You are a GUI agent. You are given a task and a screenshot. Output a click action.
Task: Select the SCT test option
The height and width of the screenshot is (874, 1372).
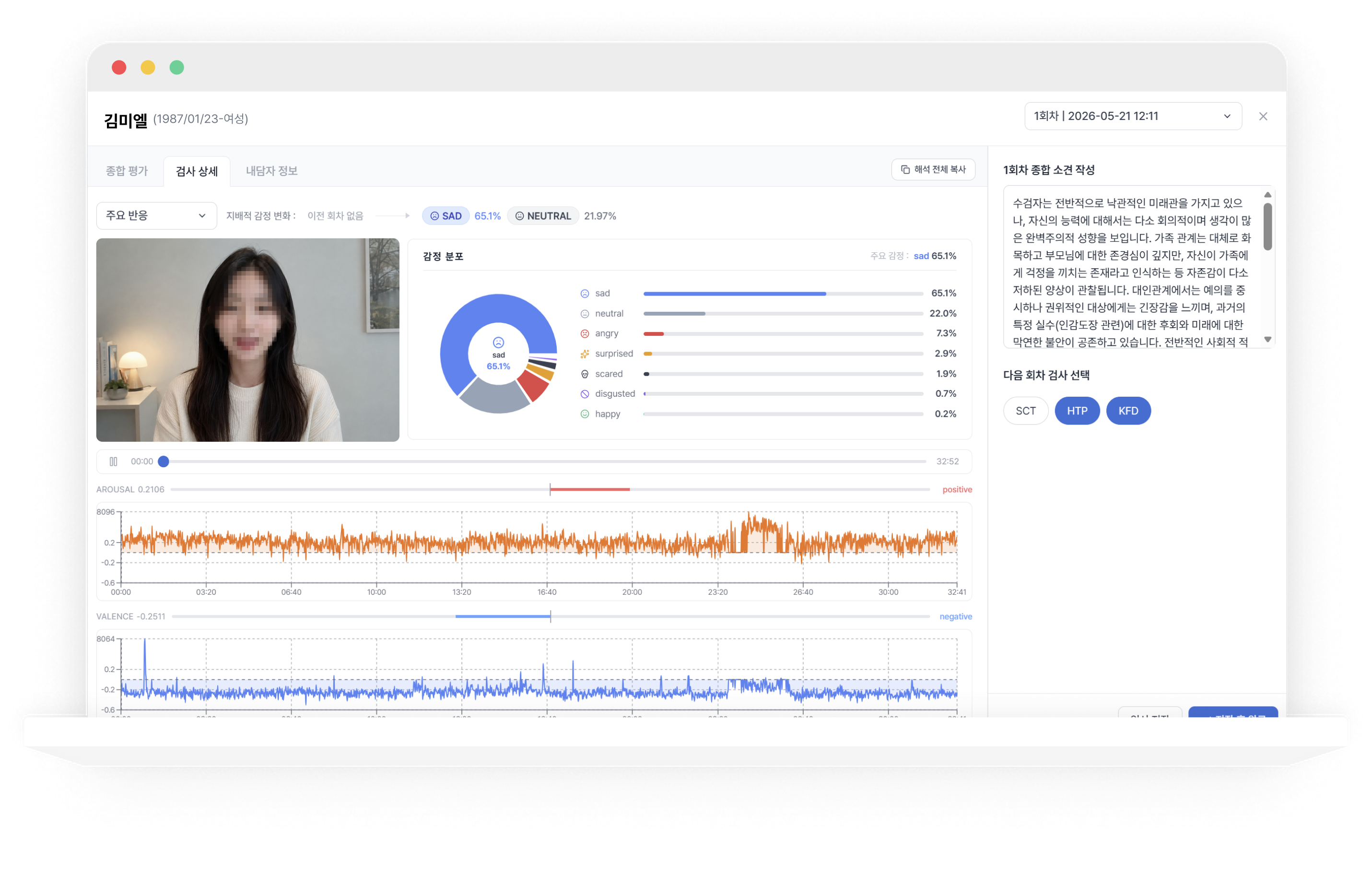pos(1026,411)
